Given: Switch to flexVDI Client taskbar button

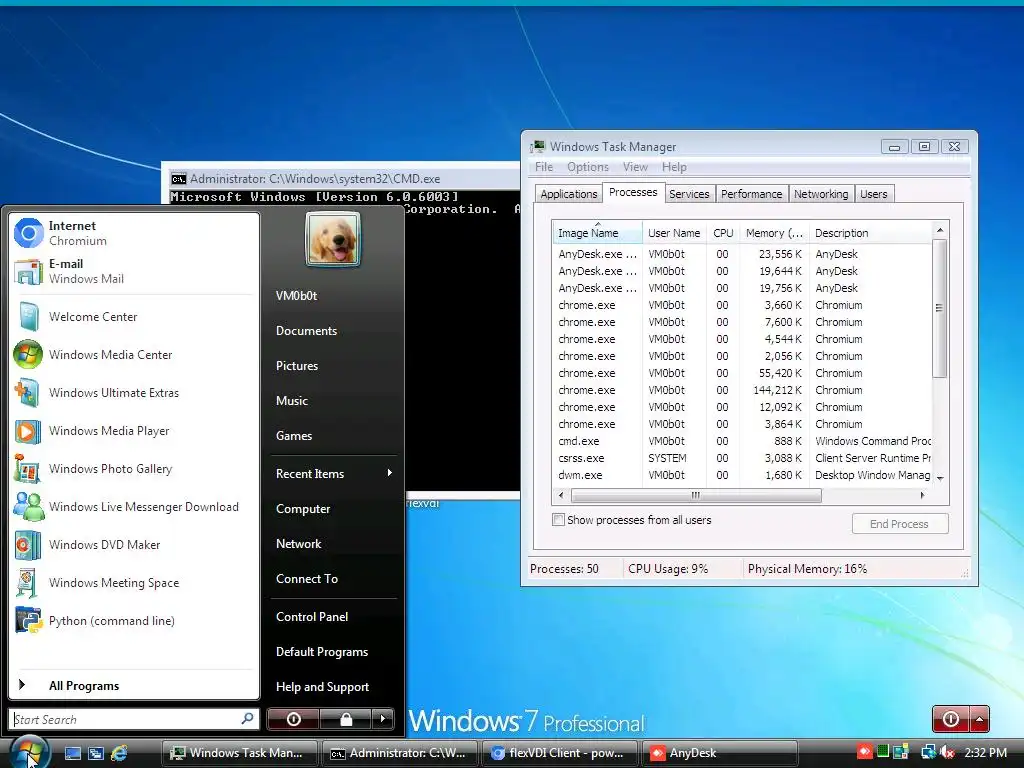Looking at the screenshot, I should point(560,753).
